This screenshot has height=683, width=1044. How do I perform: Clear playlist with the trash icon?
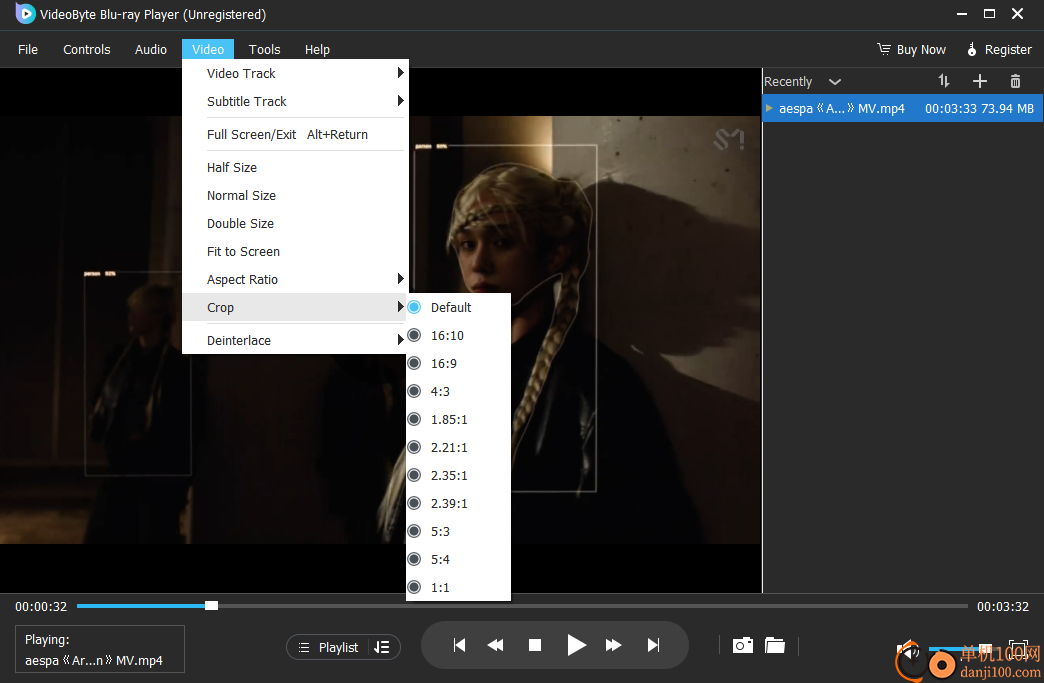coord(1015,81)
